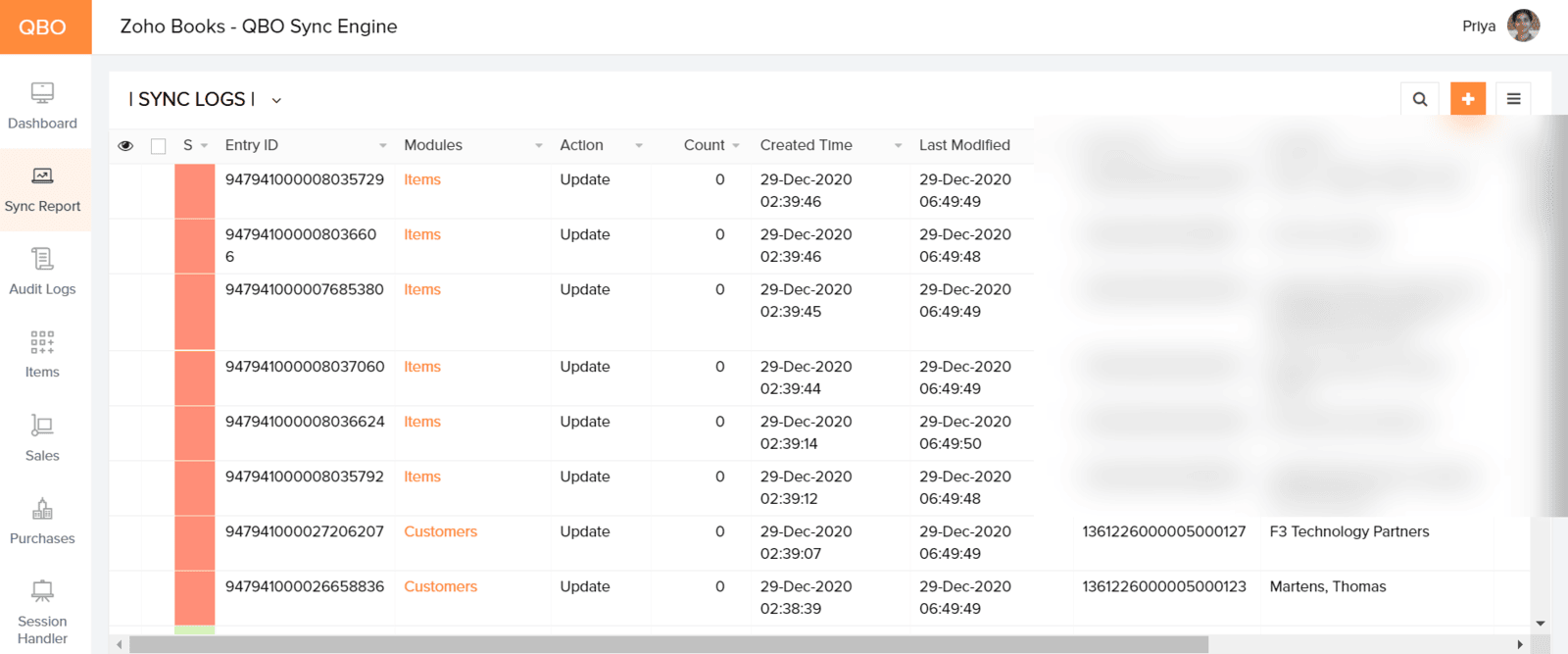
Task: Open Items link for entry 947941000008037060
Action: tap(422, 367)
